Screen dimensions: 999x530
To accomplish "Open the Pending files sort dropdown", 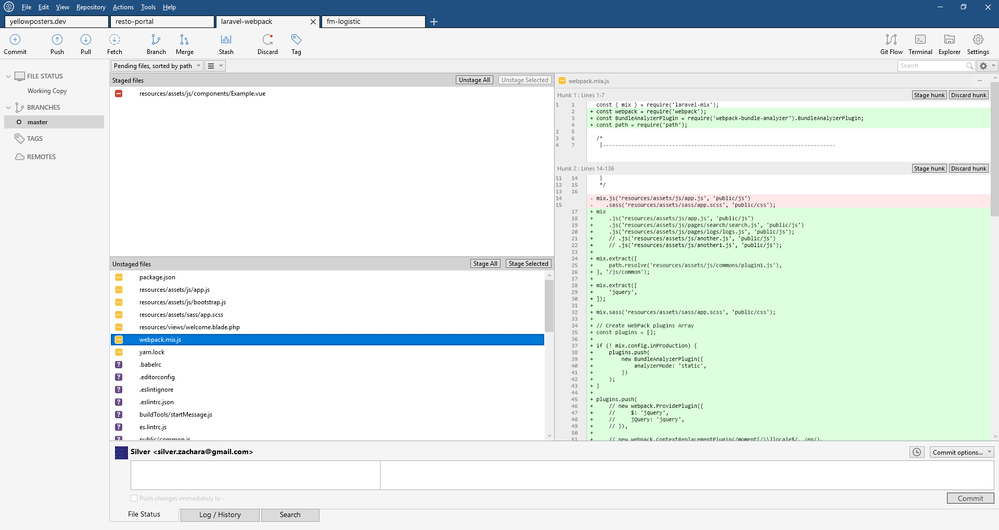I will (157, 66).
